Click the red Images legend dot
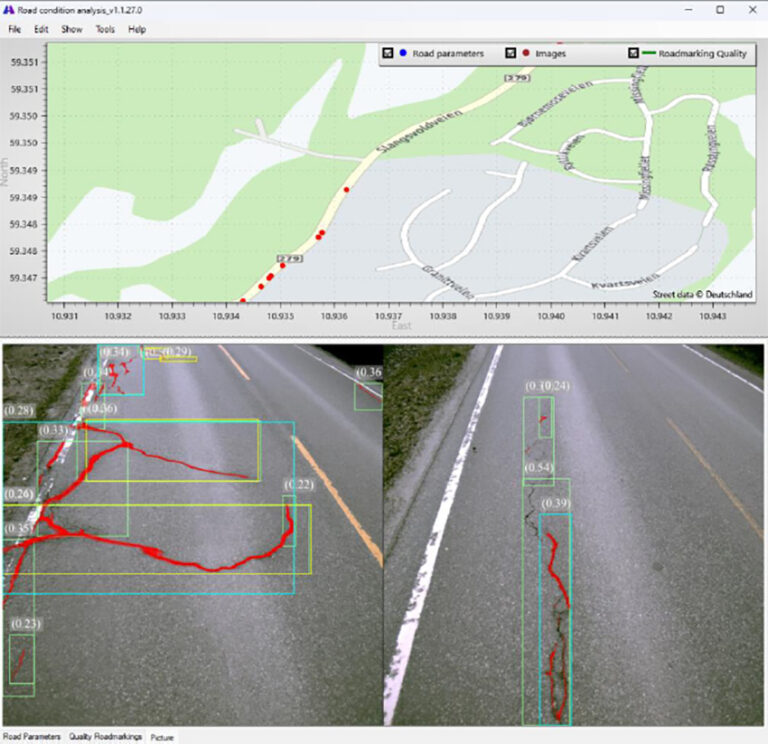The image size is (768, 744). tap(526, 53)
